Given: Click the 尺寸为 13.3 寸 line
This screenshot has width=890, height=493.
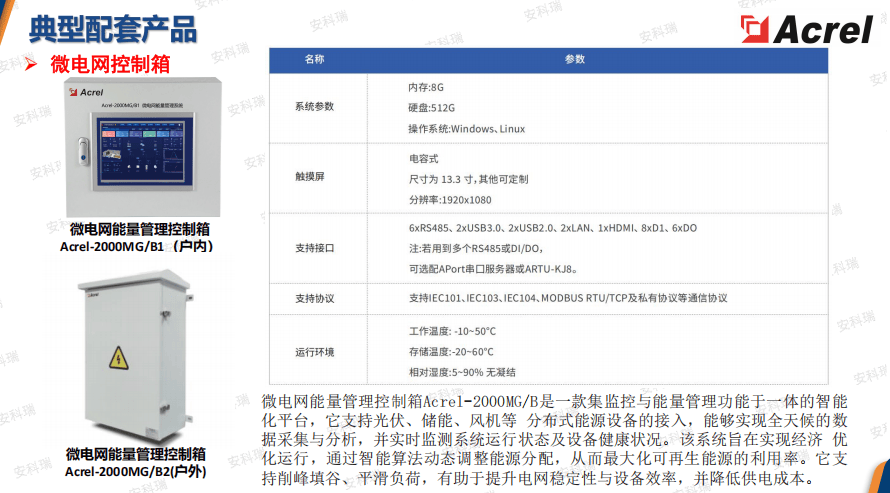Looking at the screenshot, I should [x=468, y=179].
